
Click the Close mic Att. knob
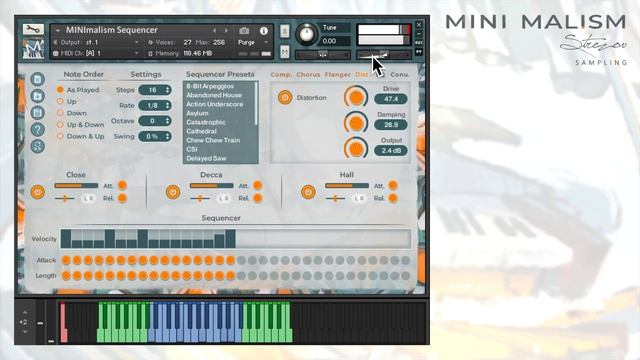[122, 185]
